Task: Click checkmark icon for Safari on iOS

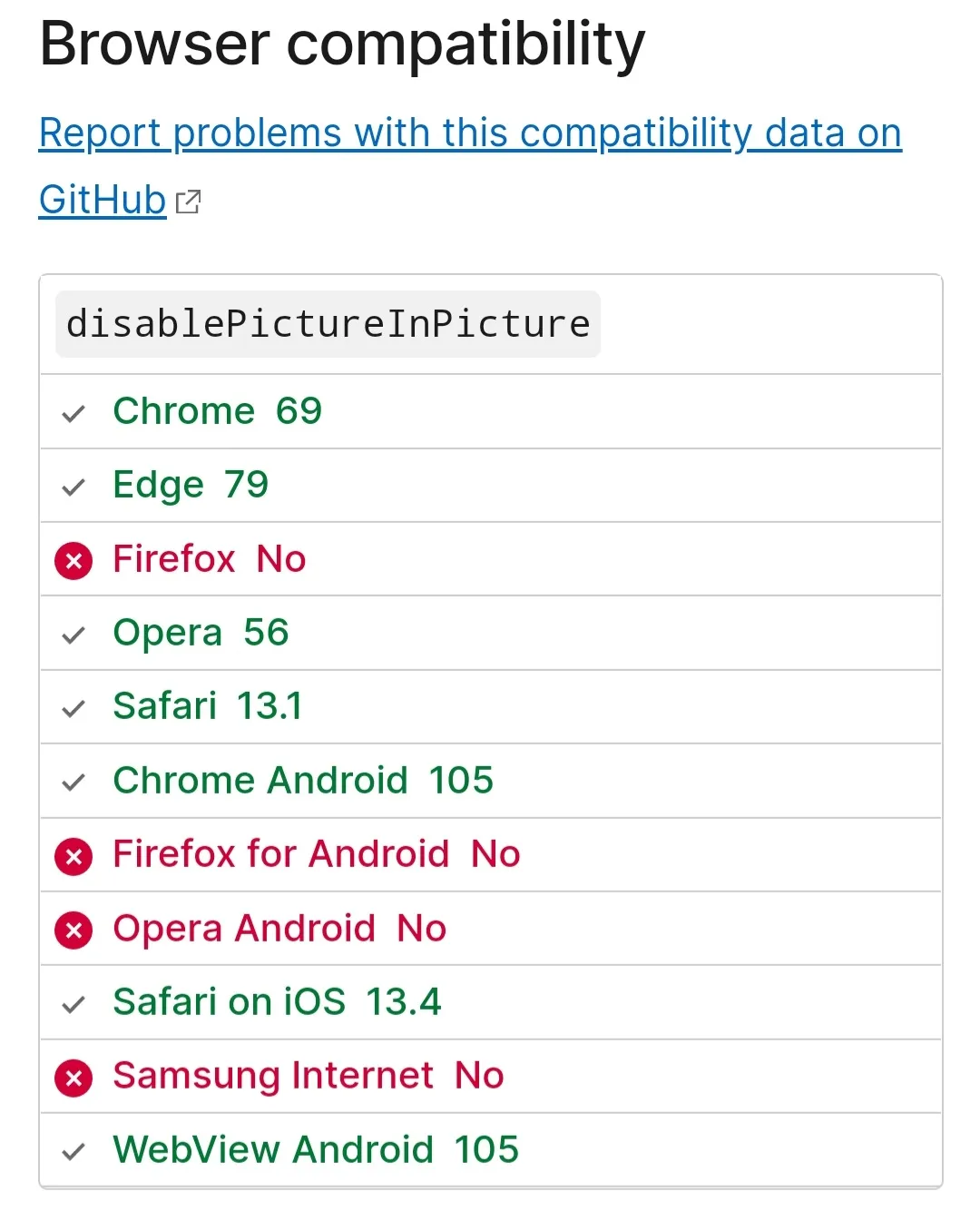Action: point(73,1004)
